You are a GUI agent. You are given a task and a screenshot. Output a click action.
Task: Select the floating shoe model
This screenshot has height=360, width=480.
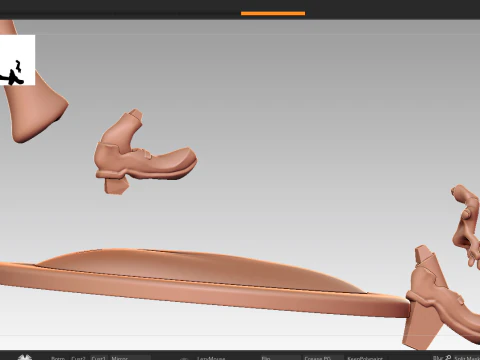click(x=146, y=152)
